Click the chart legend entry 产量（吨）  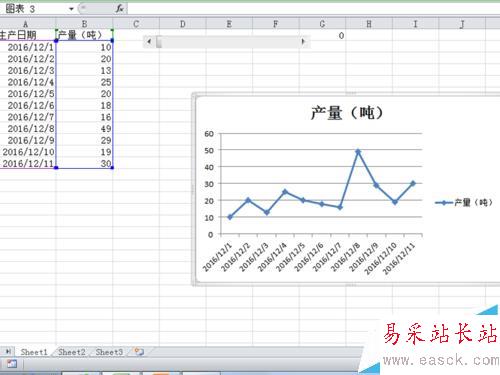click(464, 202)
